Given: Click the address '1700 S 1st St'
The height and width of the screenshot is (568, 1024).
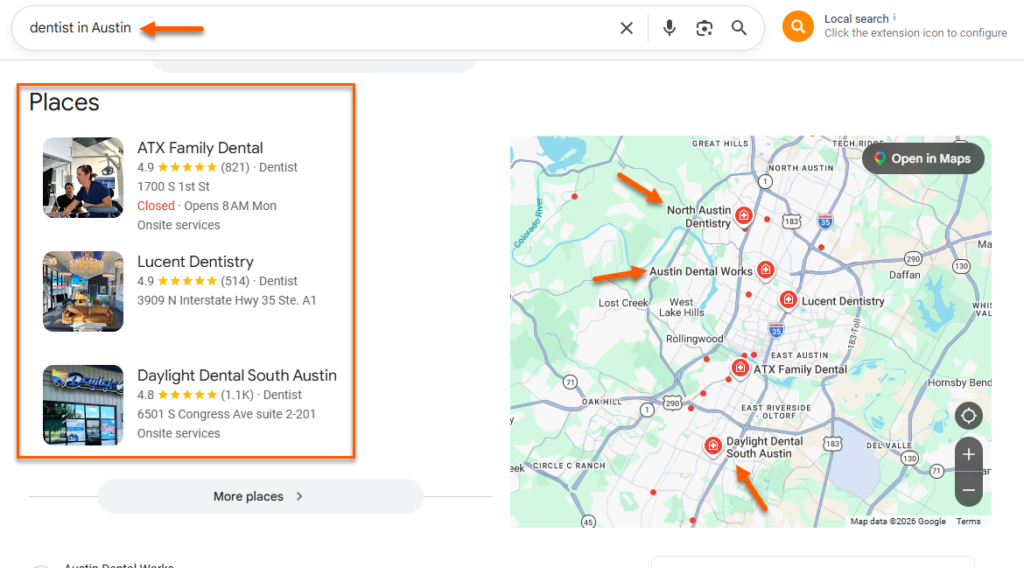Looking at the screenshot, I should [x=173, y=187].
